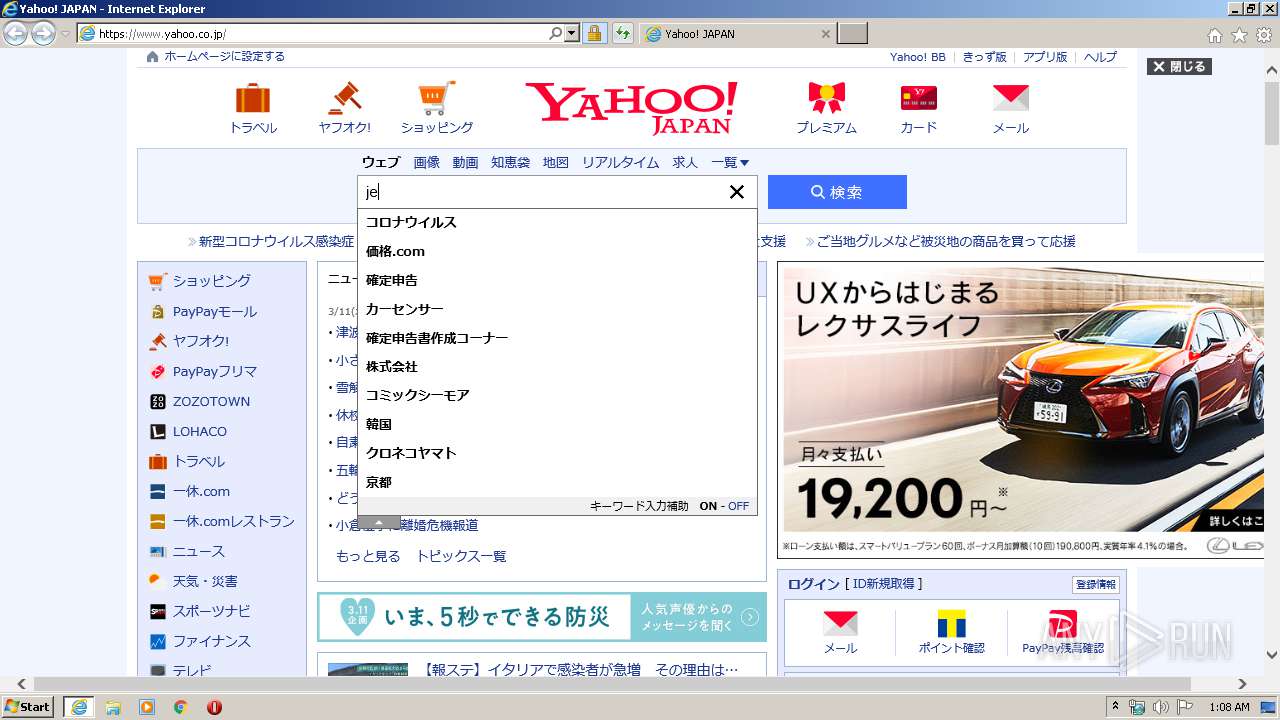Viewport: 1280px width, 720px height.
Task: Select the Yahoo! JAPAN browser tab
Action: point(737,34)
